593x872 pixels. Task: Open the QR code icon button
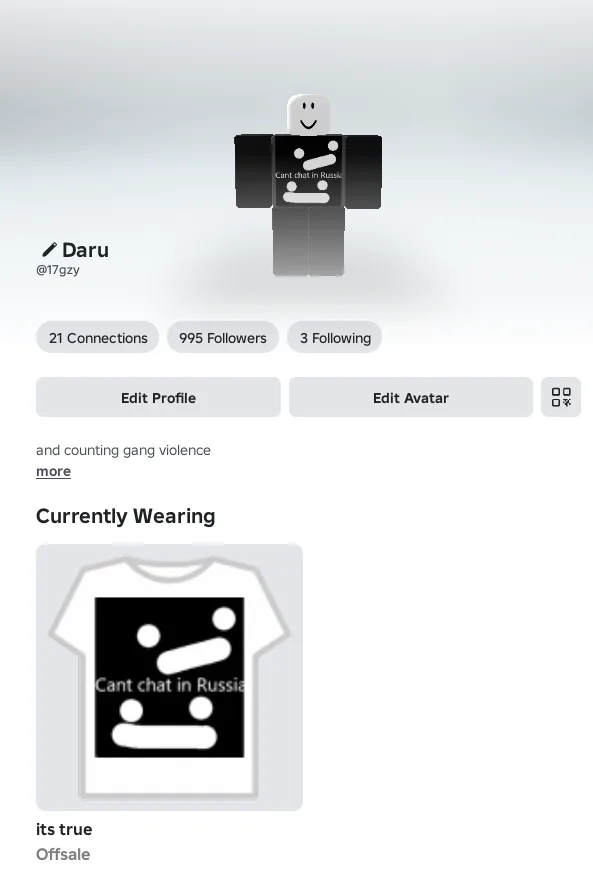coord(561,397)
